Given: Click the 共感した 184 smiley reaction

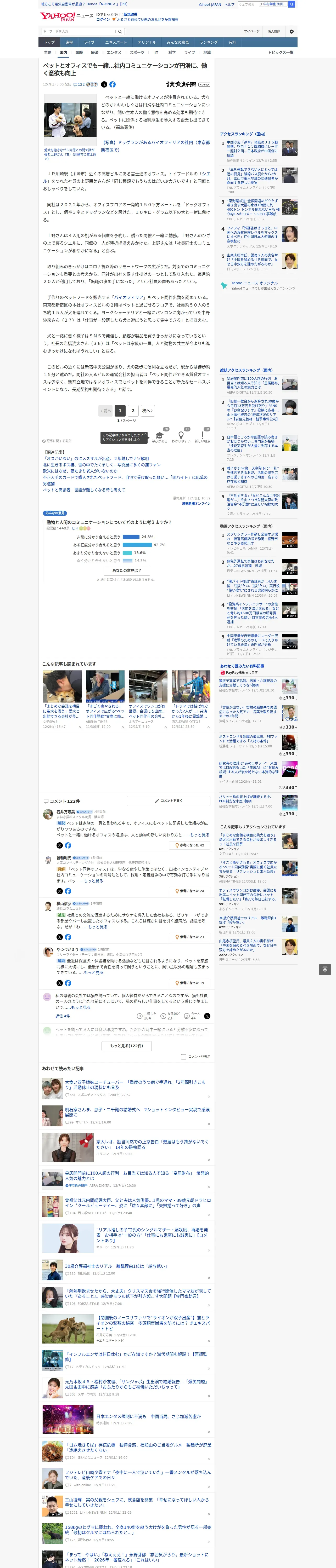Looking at the screenshot, I should [147, 1016].
